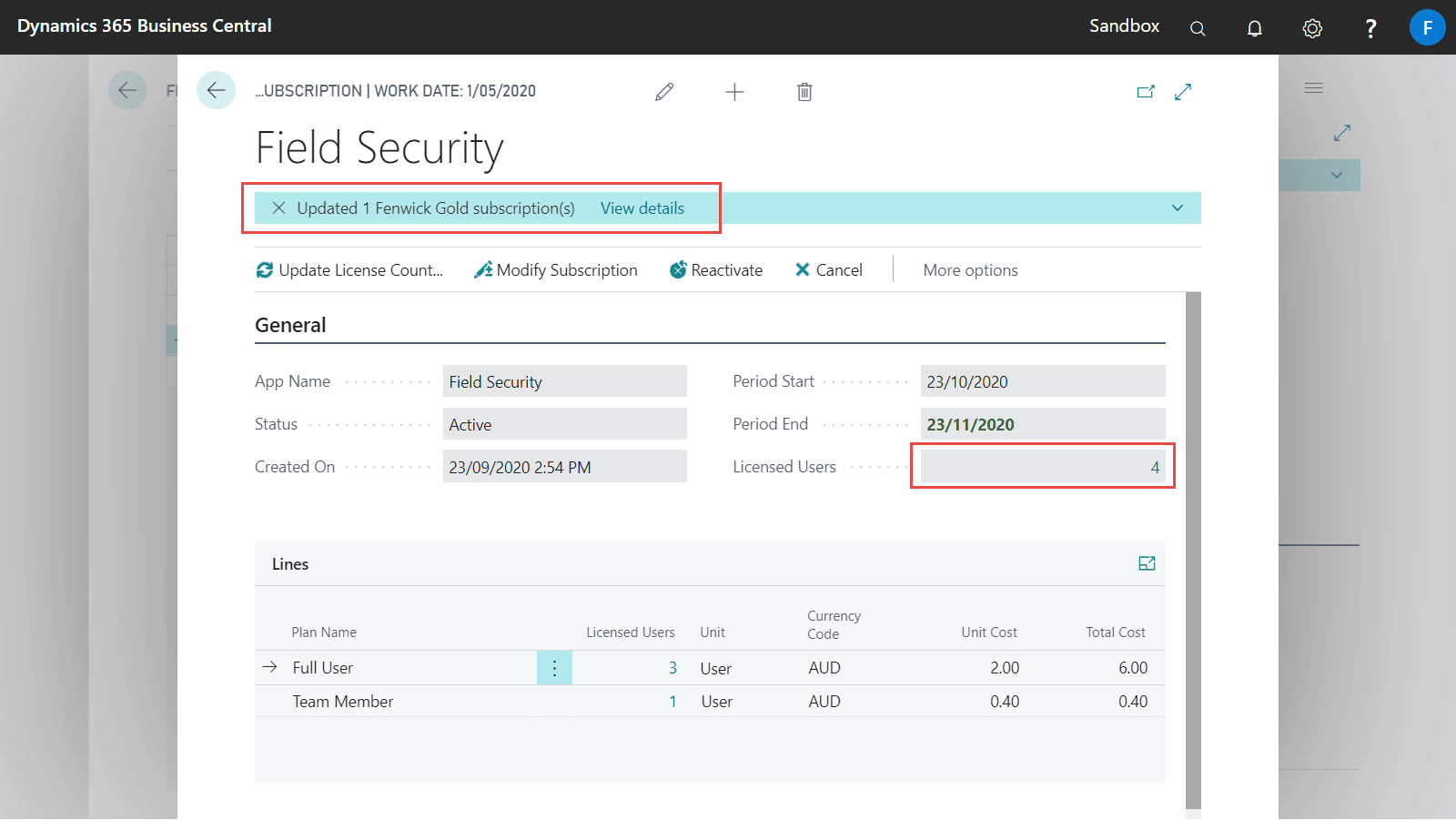Open the background page hamburger menu
The image size is (1456, 820).
[x=1313, y=88]
